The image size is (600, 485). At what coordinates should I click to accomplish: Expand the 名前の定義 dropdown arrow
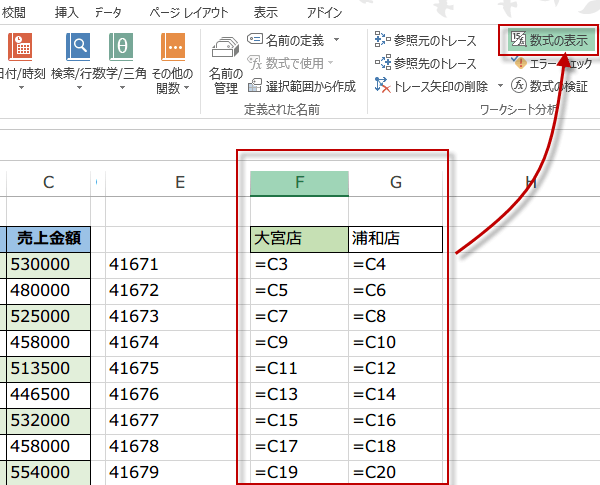[336, 40]
